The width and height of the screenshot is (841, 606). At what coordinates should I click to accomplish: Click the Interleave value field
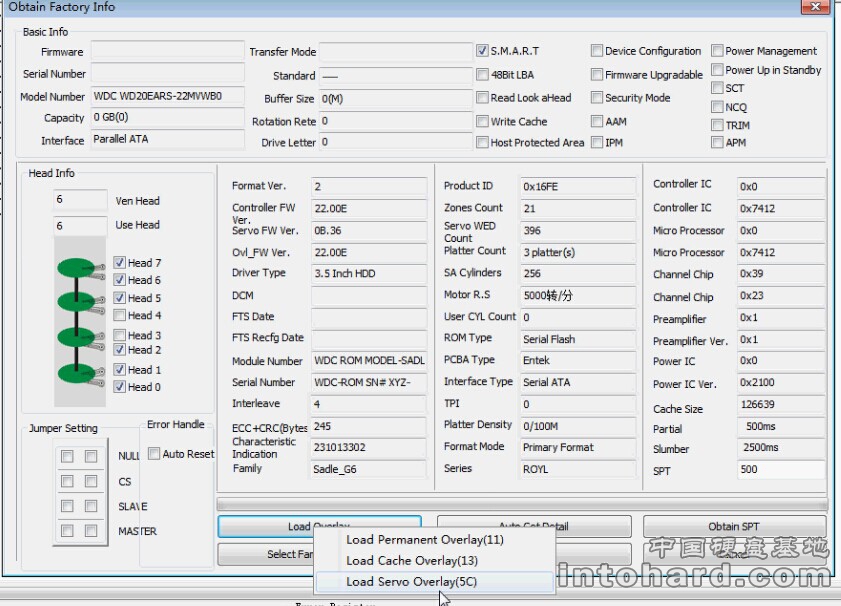[x=369, y=404]
